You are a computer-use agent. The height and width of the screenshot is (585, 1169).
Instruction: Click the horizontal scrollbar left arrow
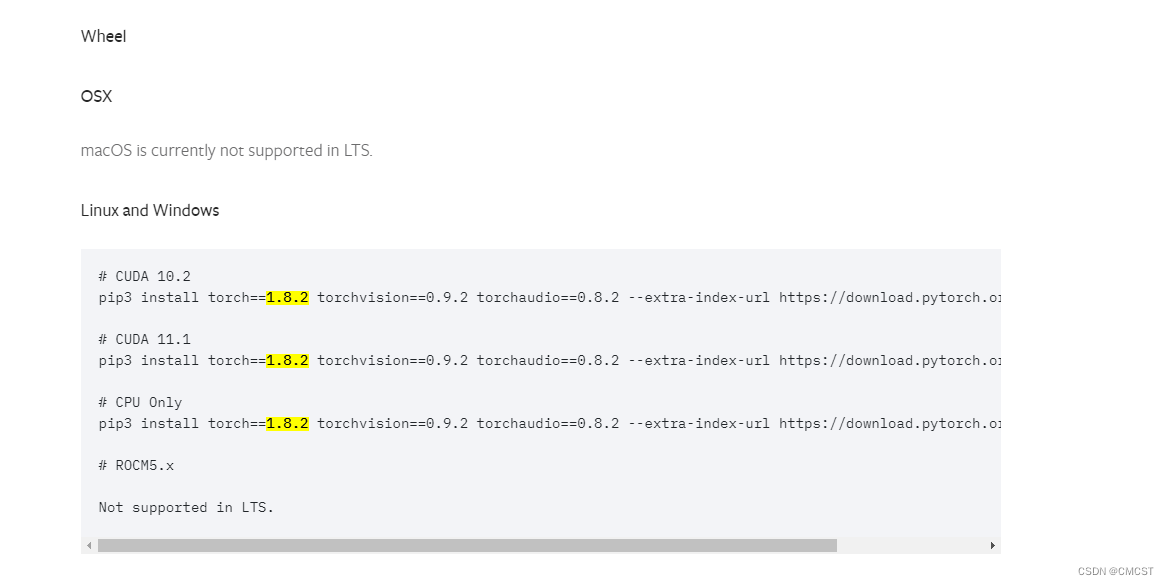89,546
